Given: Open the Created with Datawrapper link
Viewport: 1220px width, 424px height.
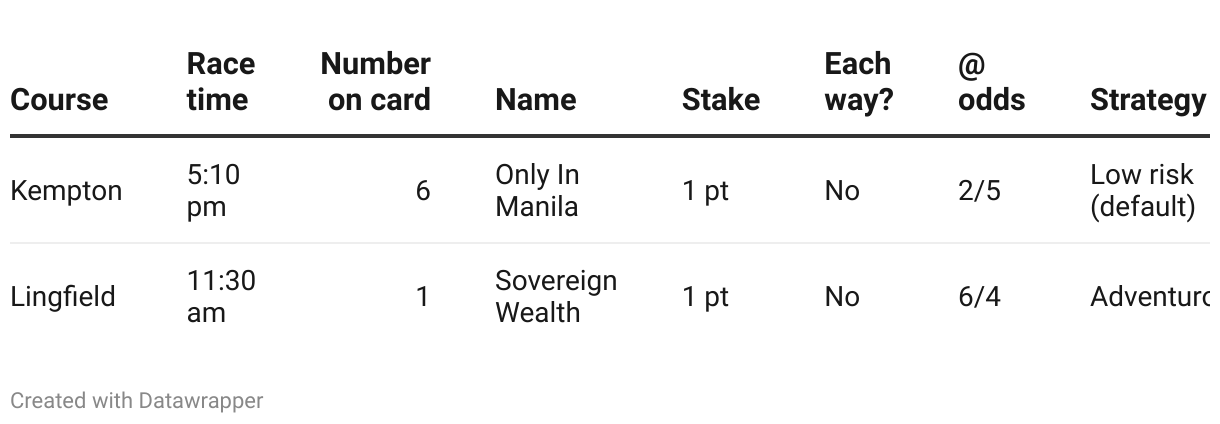Looking at the screenshot, I should [x=136, y=401].
